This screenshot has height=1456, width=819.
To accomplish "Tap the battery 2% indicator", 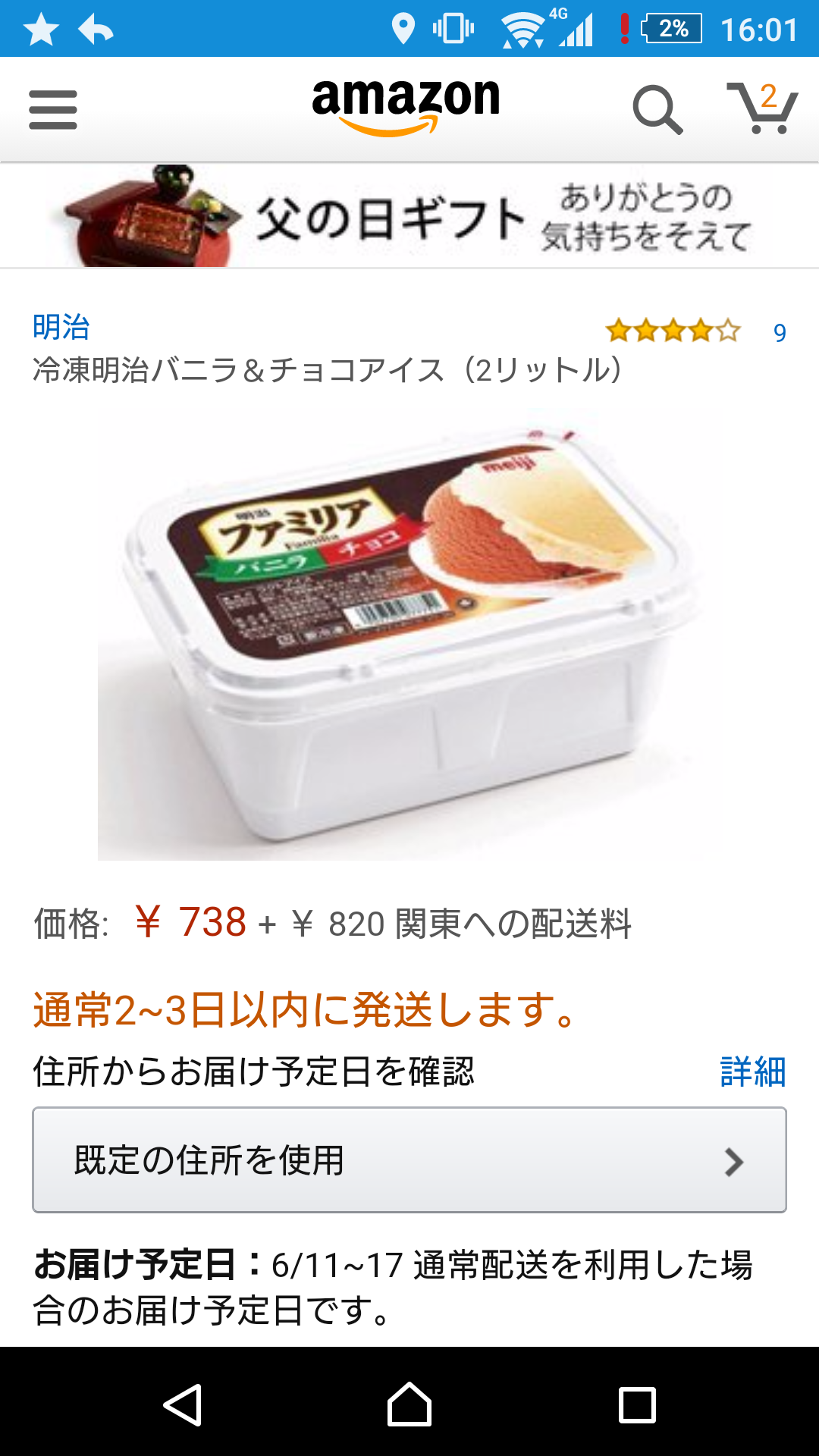I will [x=672, y=29].
